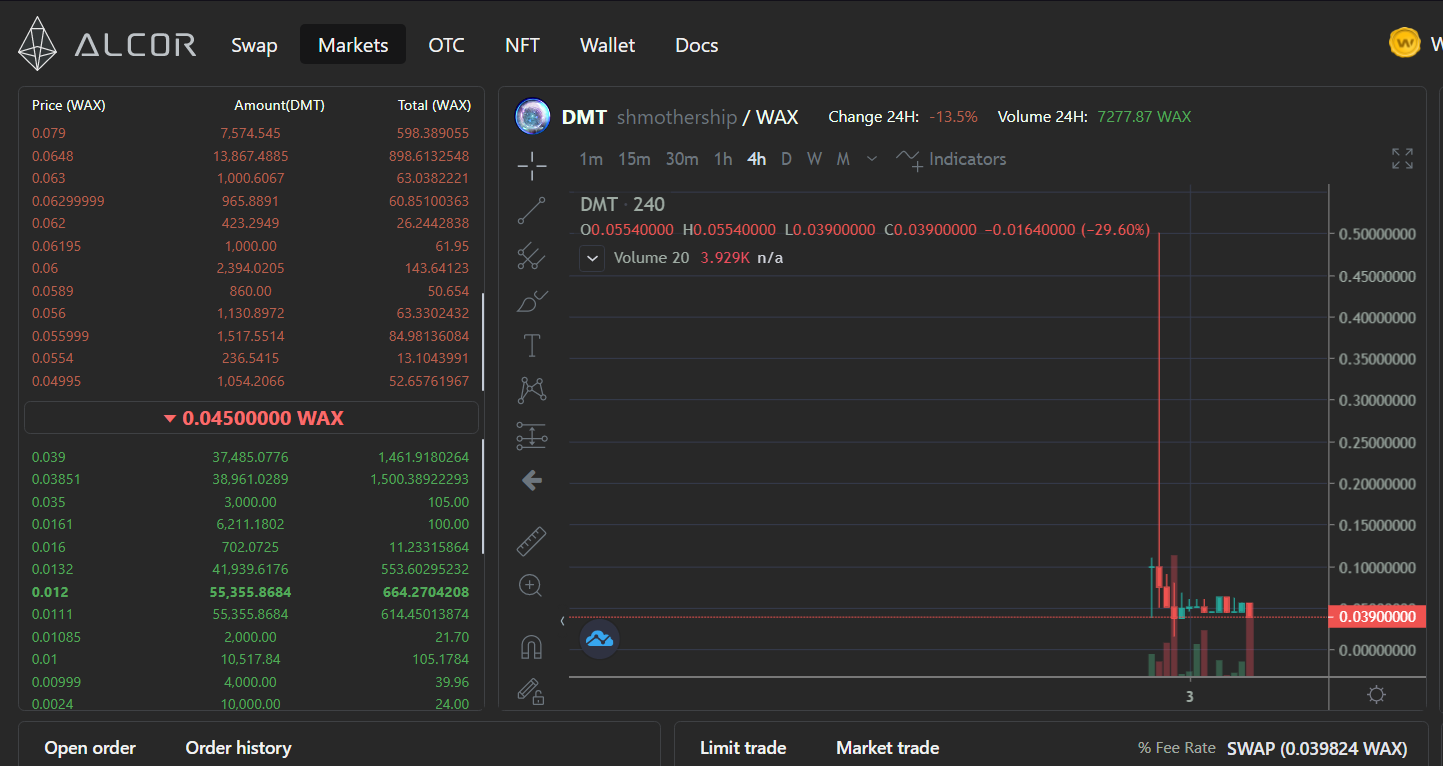This screenshot has height=766, width=1443.
Task: Click the date label 3 on time axis
Action: [x=1190, y=696]
